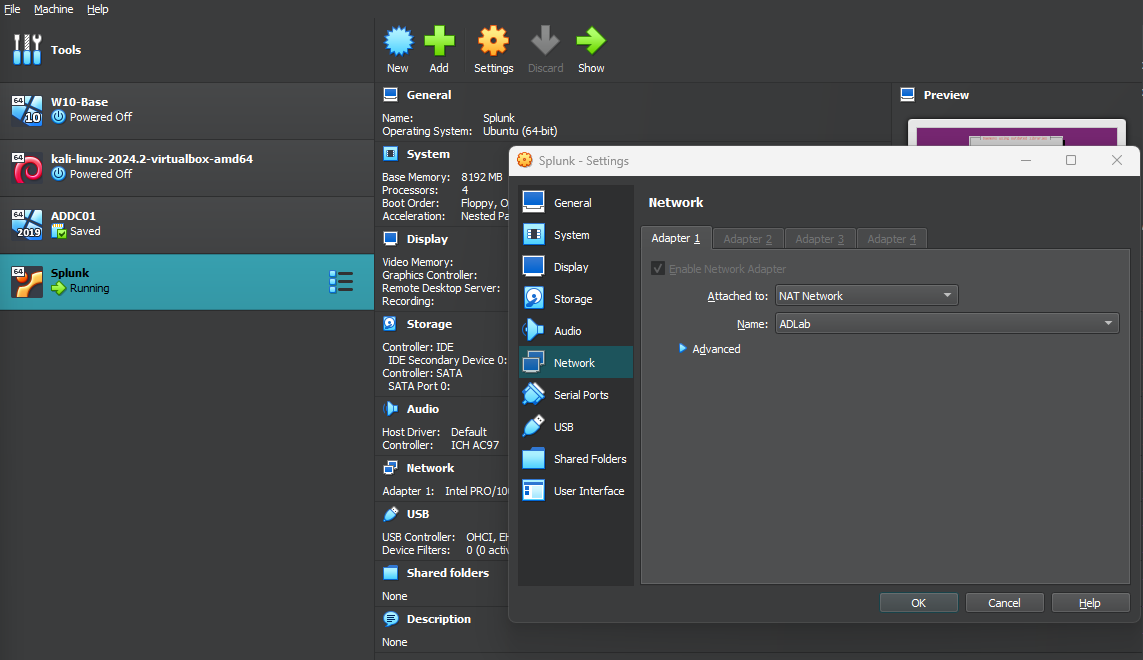This screenshot has width=1143, height=660.
Task: Open Display category in Settings dialog
Action: coord(575,267)
